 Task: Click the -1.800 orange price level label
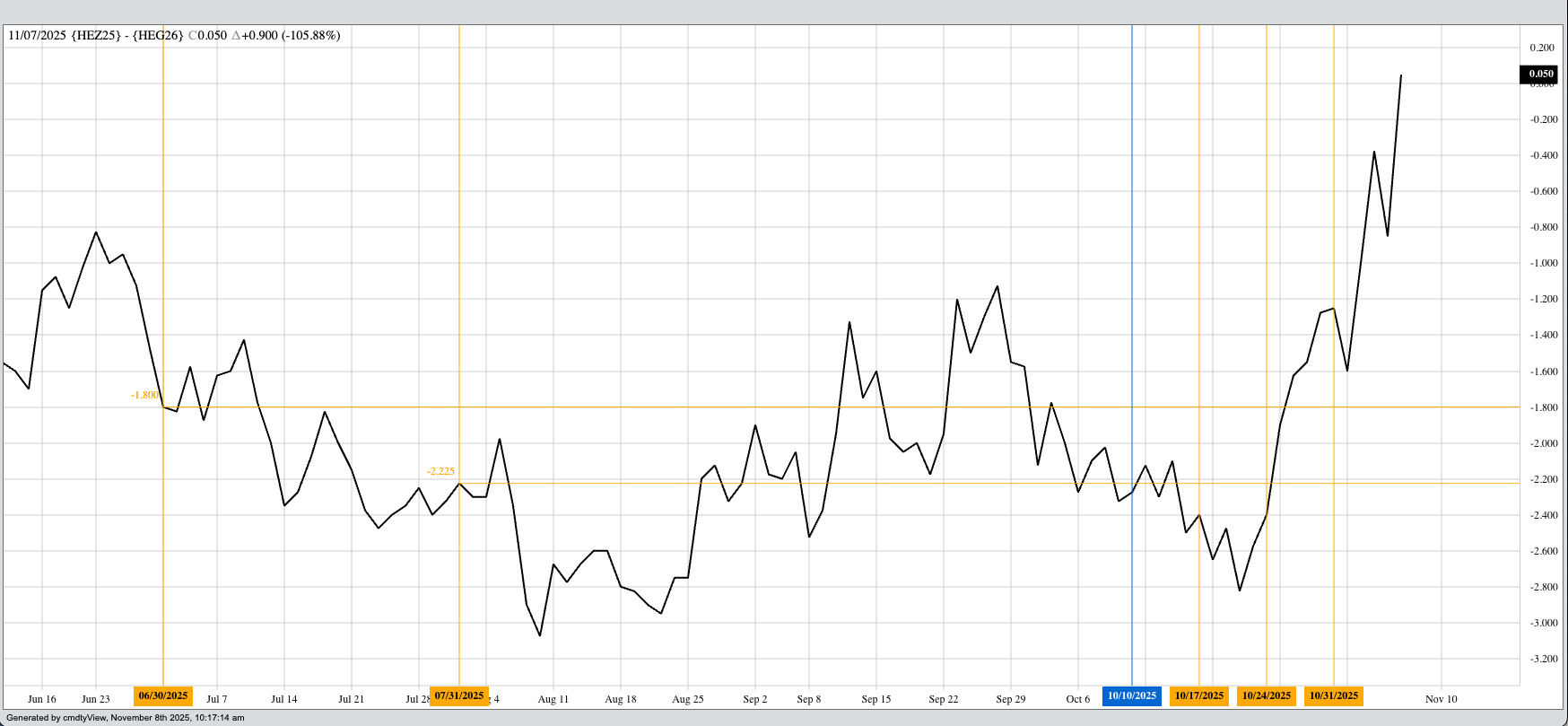click(144, 395)
